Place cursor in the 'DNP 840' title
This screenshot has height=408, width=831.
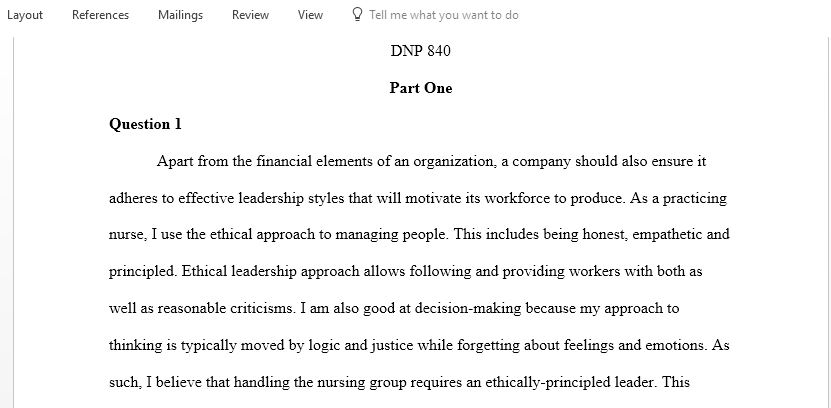[421, 51]
